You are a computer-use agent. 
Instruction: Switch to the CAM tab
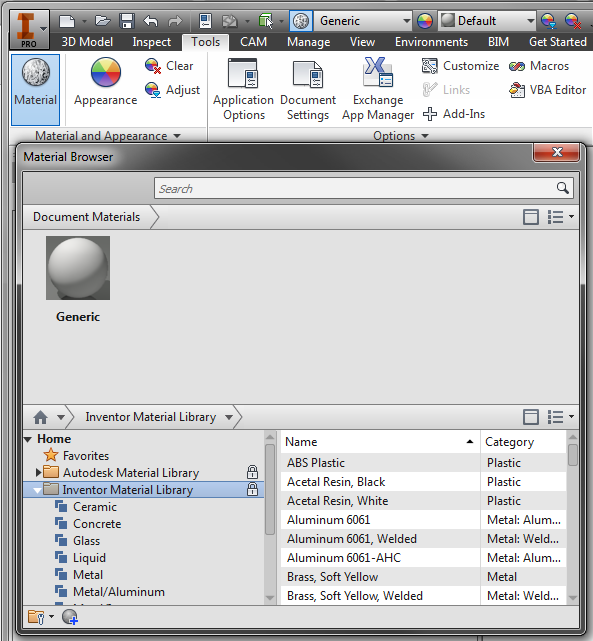tap(253, 42)
